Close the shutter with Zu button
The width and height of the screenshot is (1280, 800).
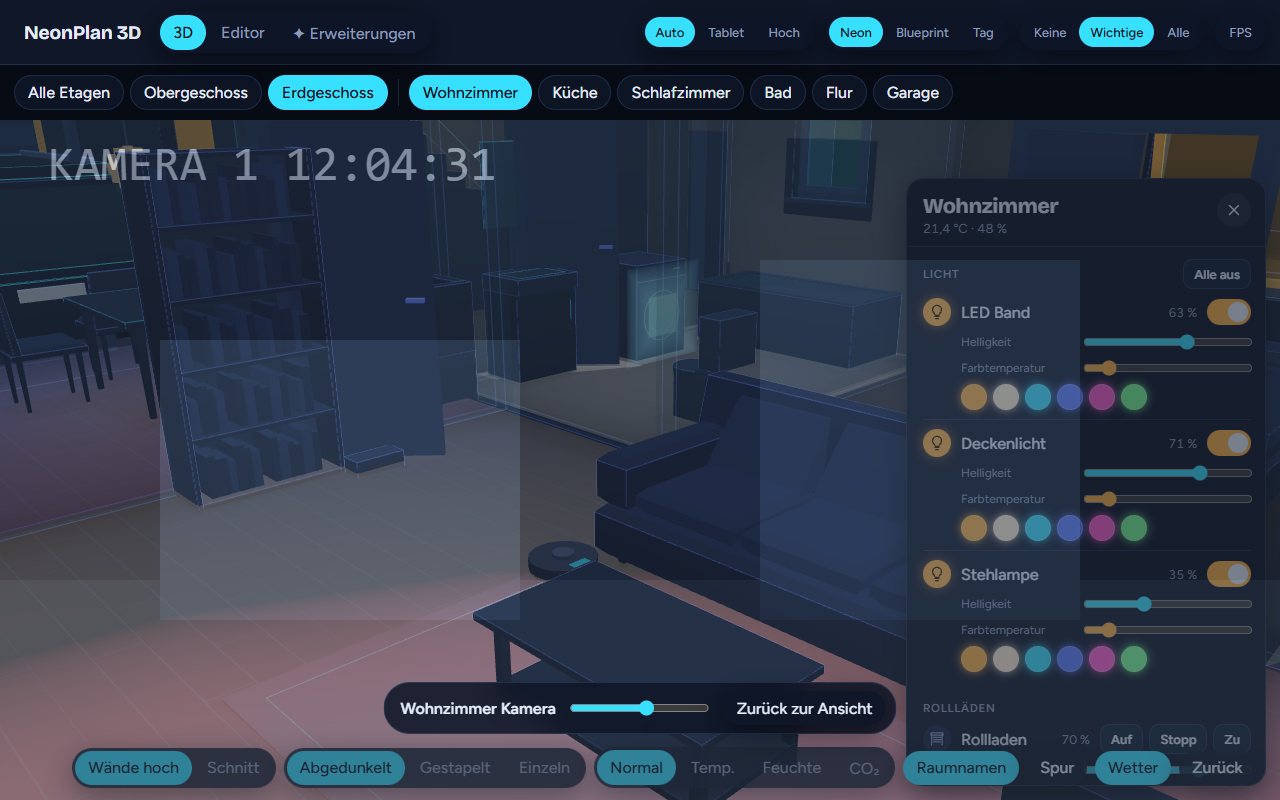[1232, 739]
